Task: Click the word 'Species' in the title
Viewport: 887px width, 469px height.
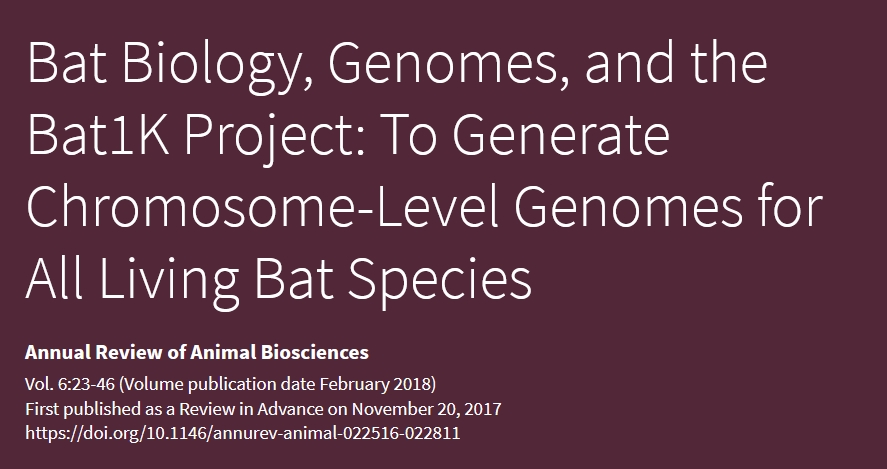Action: (x=440, y=280)
